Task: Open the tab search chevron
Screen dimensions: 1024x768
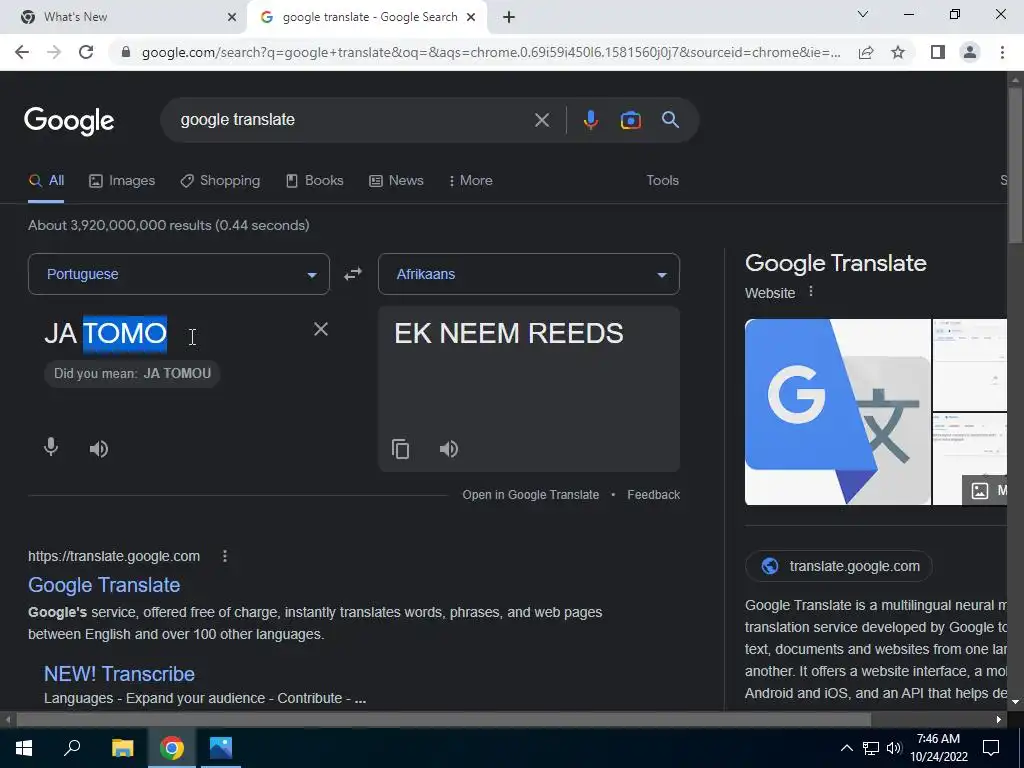Action: coord(863,14)
